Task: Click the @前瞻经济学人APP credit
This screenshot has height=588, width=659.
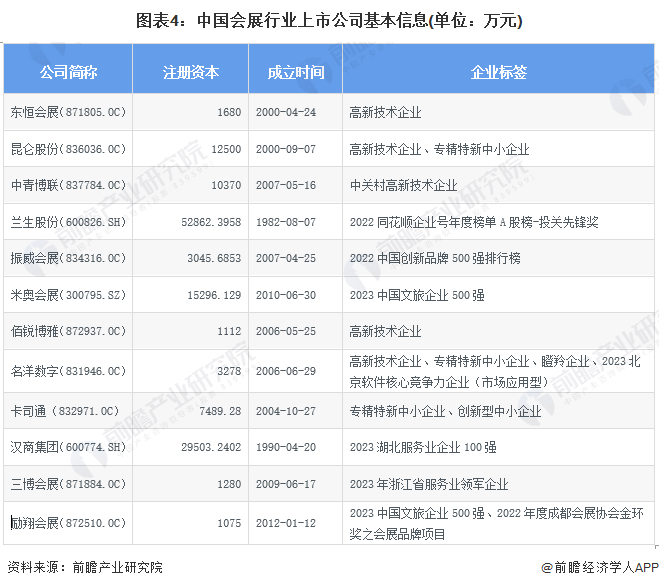Action: point(600,567)
